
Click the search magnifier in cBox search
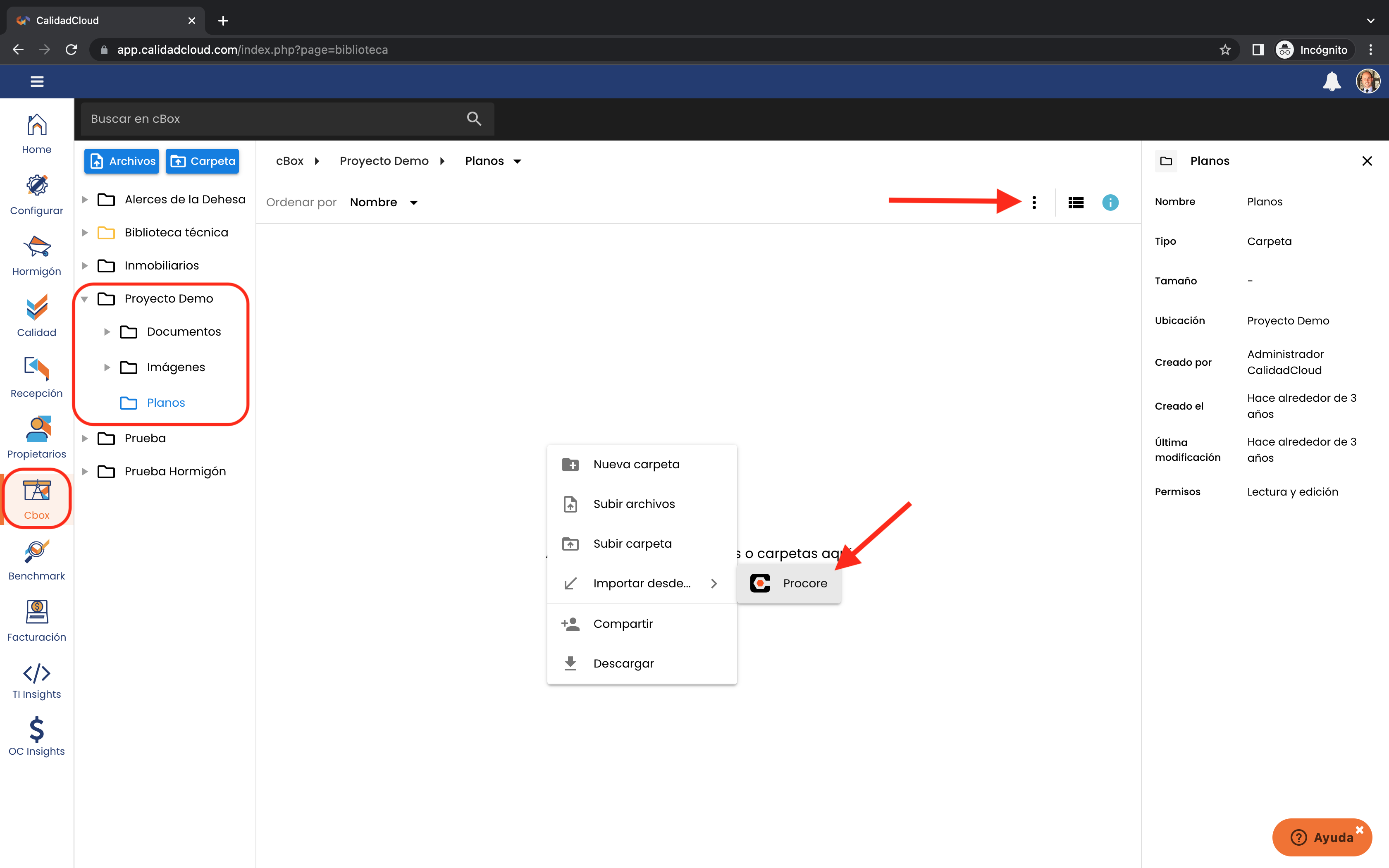coord(474,119)
